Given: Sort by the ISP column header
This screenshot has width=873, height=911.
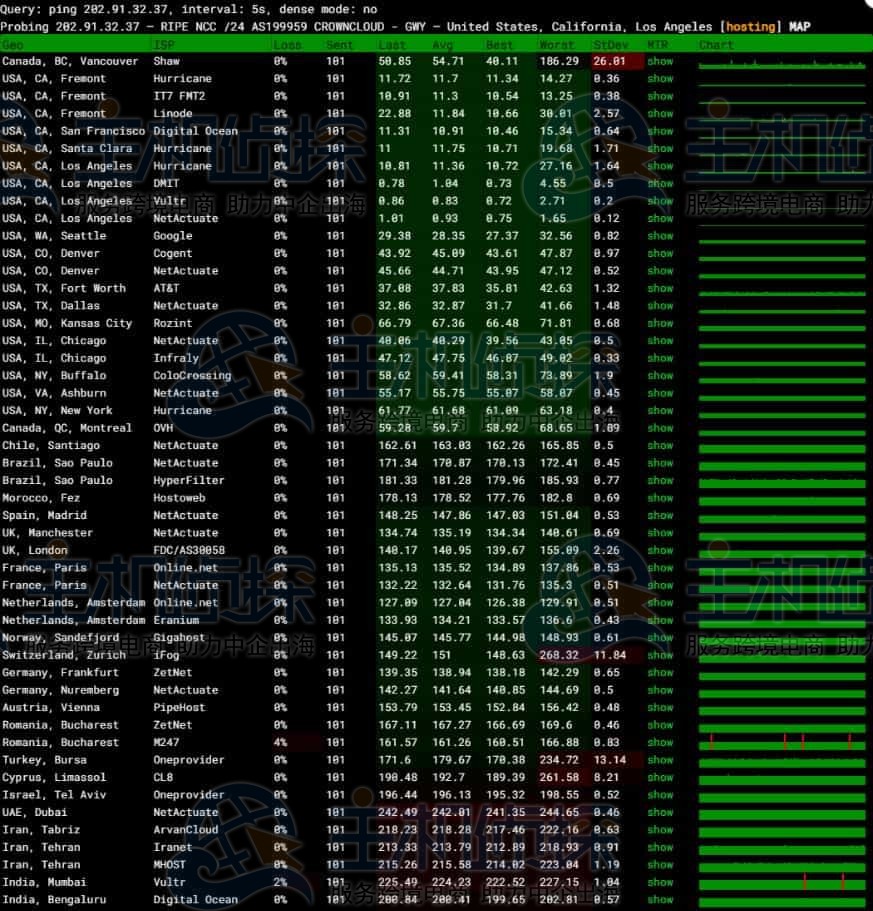Looking at the screenshot, I should point(164,45).
